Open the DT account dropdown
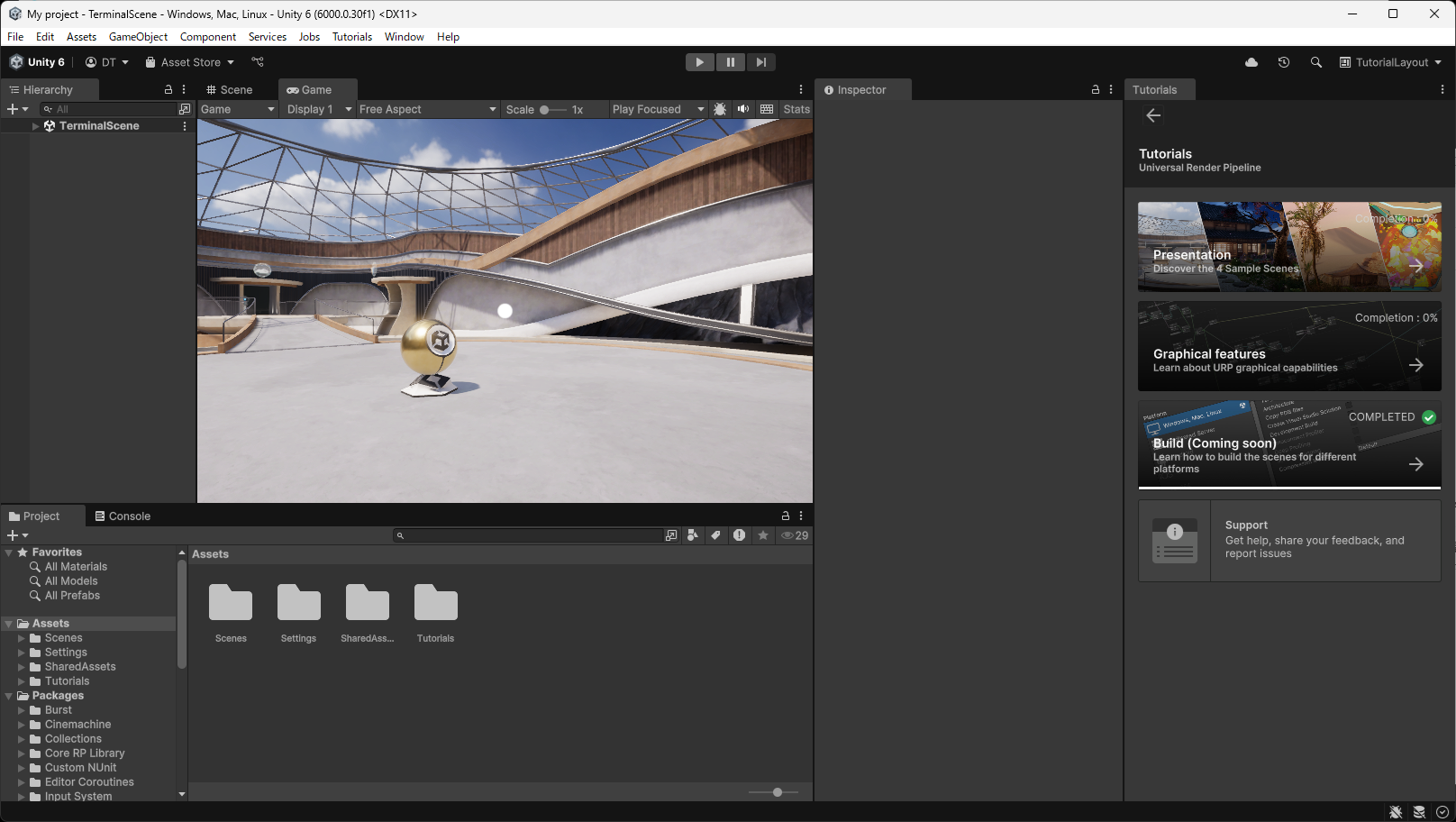The height and width of the screenshot is (822, 1456). (x=107, y=62)
